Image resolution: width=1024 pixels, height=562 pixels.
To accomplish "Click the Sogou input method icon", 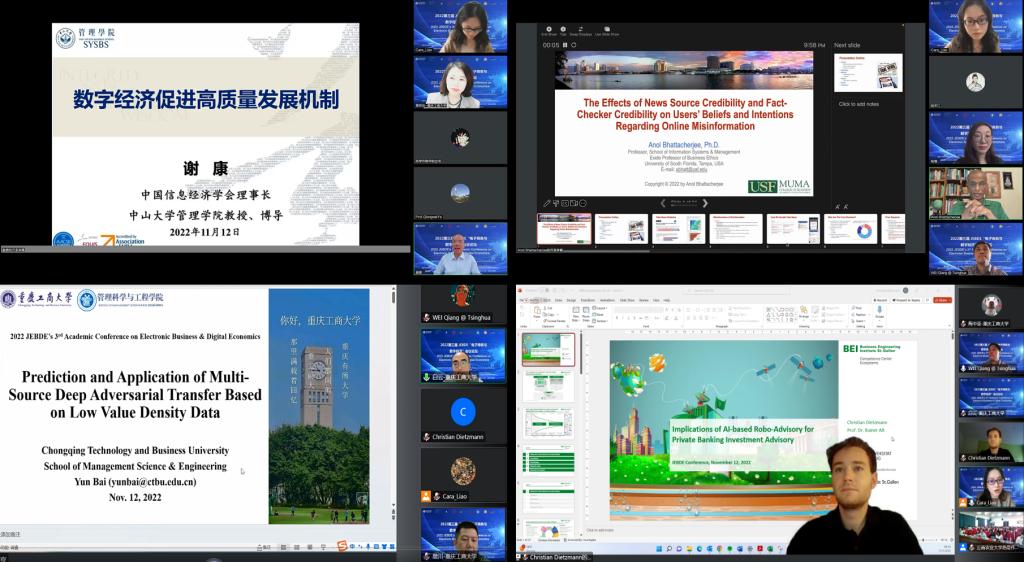I will [342, 546].
